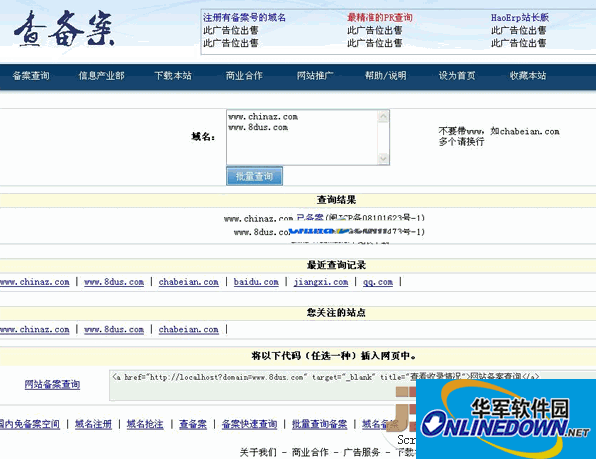Open the 帮助/说明 nav item

pos(386,76)
